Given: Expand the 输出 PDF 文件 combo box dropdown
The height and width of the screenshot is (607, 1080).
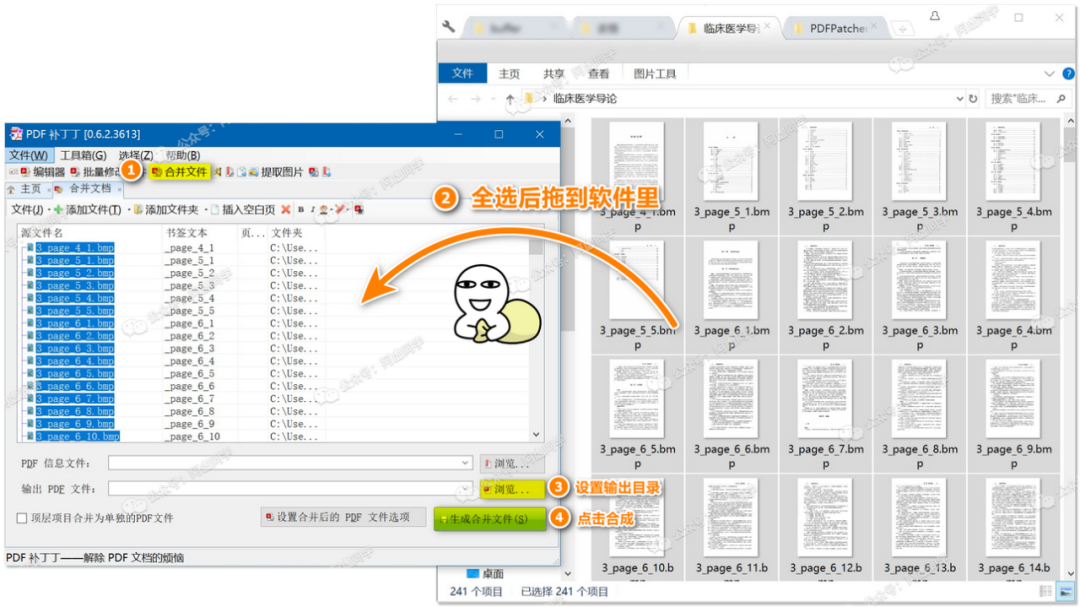Looking at the screenshot, I should coord(465,488).
